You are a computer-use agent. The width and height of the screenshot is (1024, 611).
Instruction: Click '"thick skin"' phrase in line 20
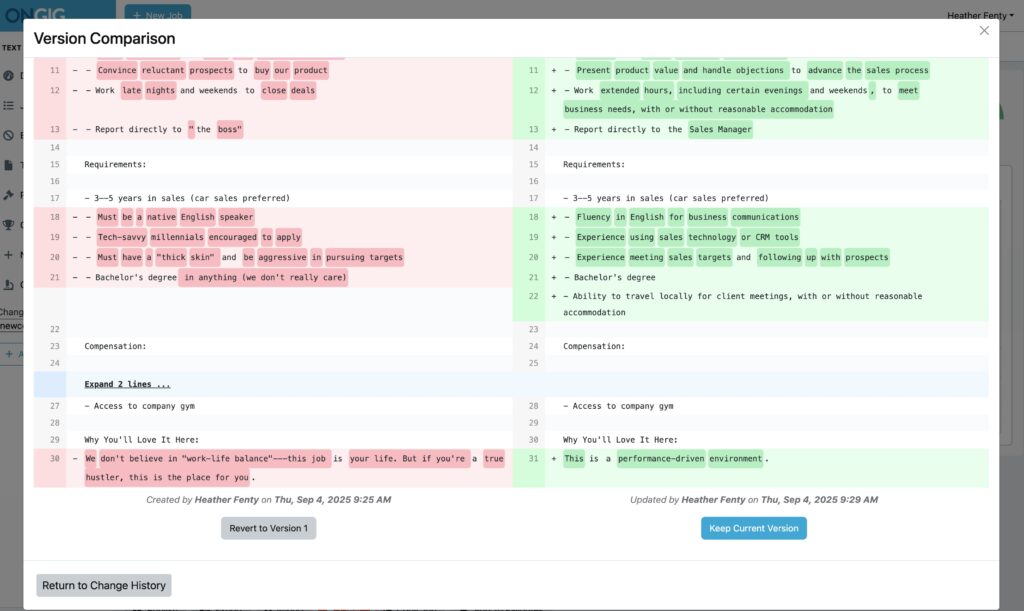[185, 258]
